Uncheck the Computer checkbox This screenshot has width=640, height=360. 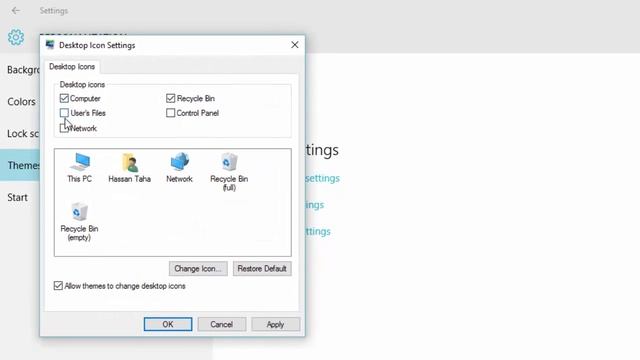pyautogui.click(x=64, y=98)
